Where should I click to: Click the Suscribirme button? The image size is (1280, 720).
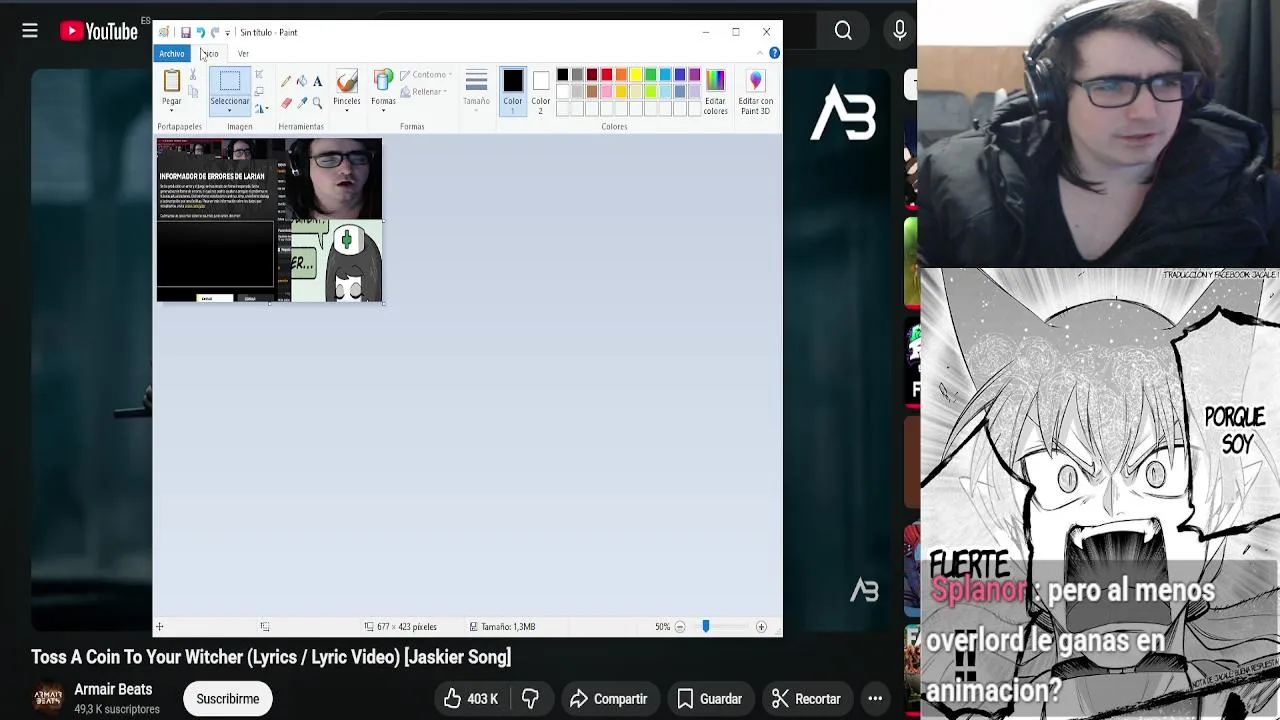pos(228,699)
